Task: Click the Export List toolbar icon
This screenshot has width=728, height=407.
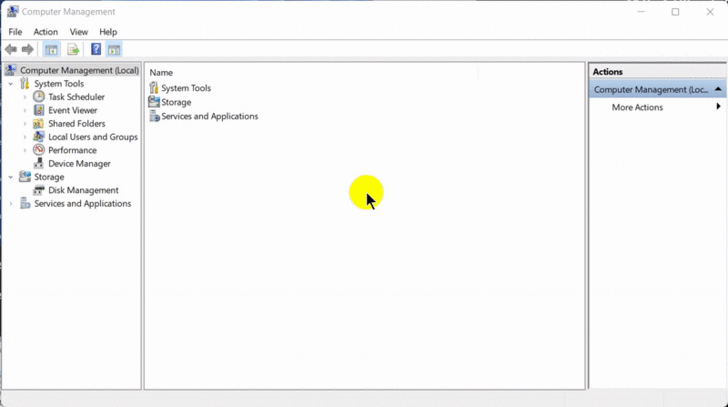Action: point(73,49)
